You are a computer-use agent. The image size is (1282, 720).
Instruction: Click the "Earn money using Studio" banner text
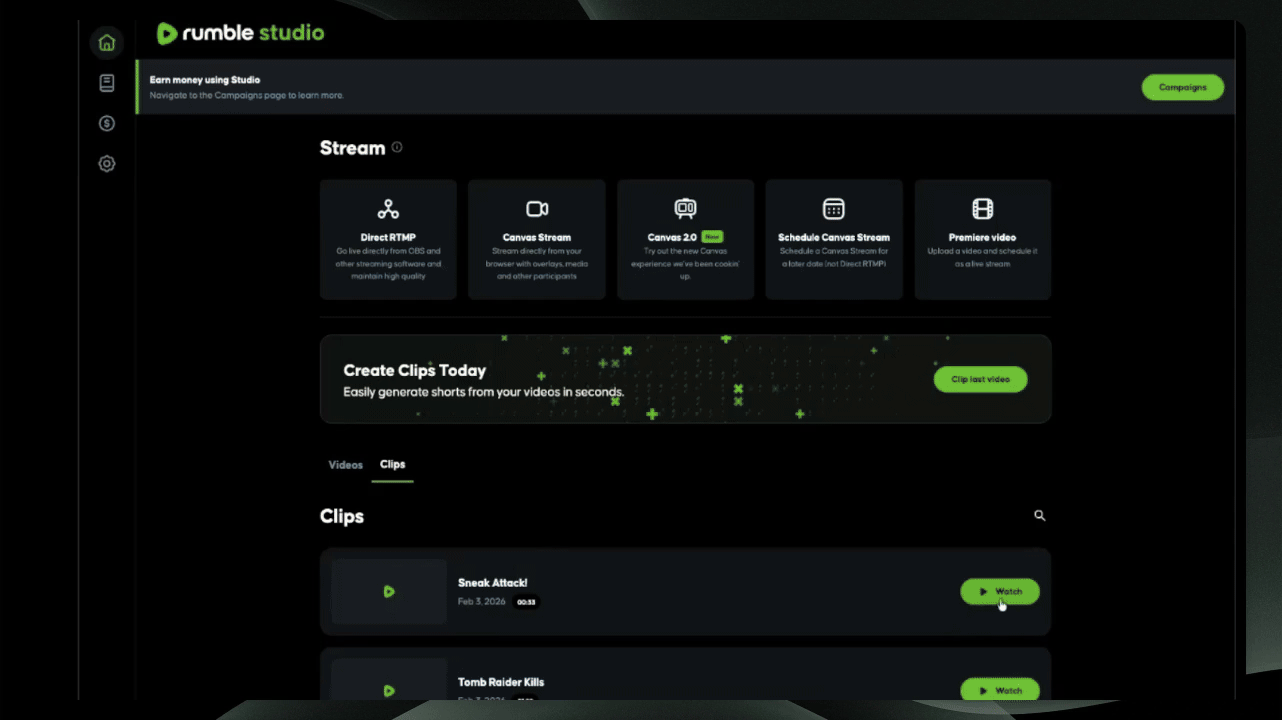click(205, 80)
